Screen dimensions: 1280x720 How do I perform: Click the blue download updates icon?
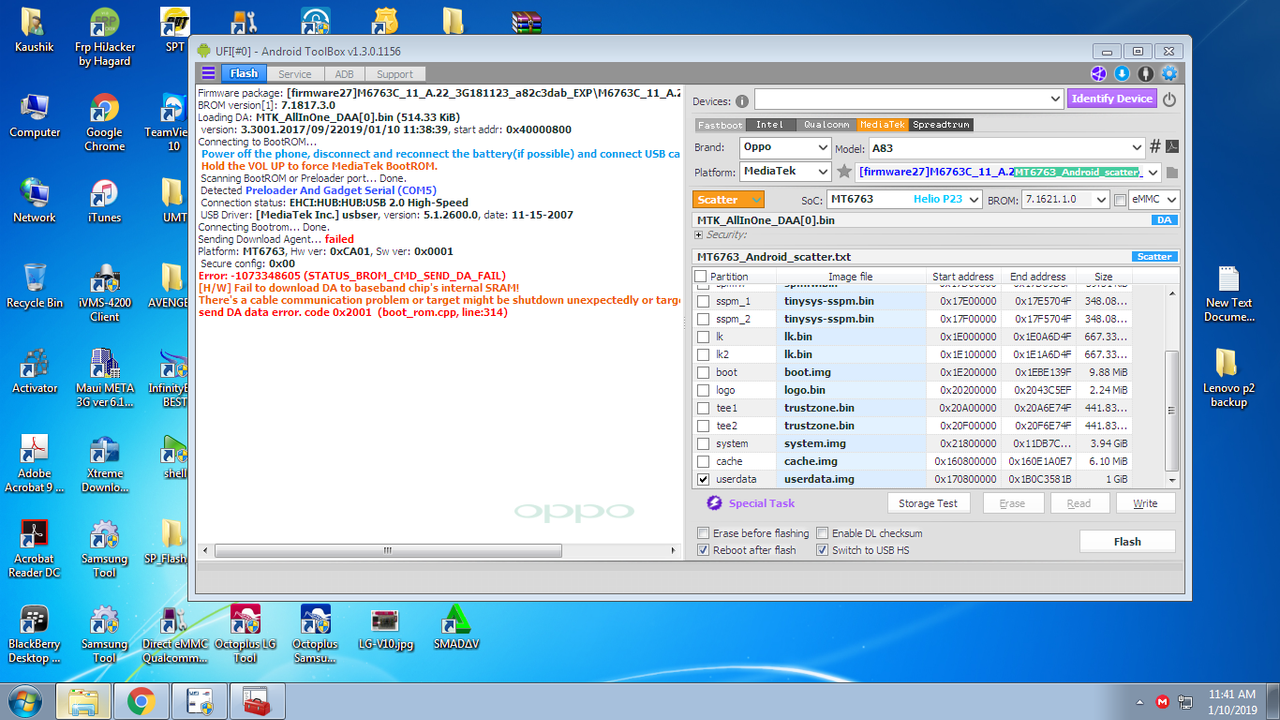(x=1122, y=73)
